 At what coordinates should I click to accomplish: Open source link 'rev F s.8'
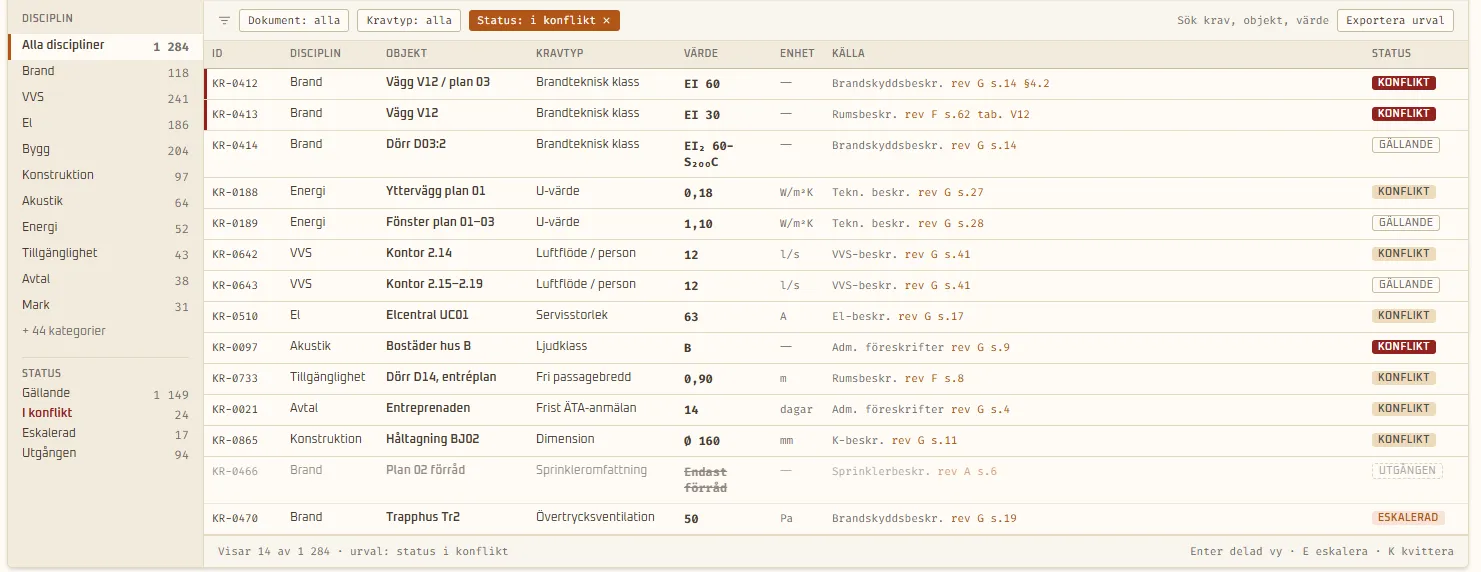(934, 379)
